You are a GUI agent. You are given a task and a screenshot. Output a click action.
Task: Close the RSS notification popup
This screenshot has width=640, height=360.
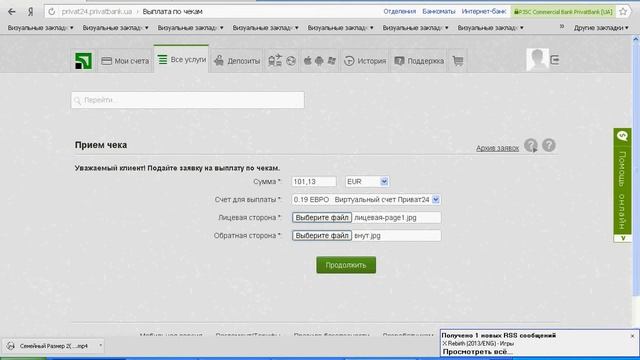[x=632, y=336]
